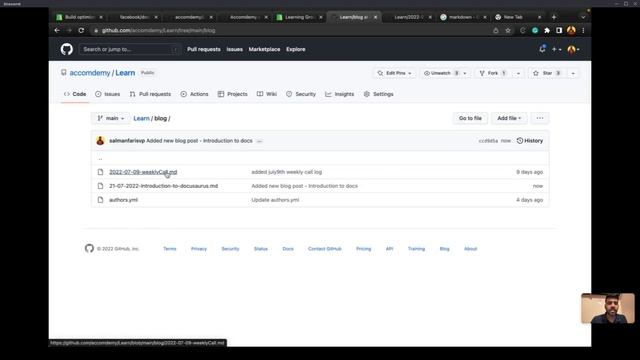
Task: Select the Issues repository tab
Action: [108, 94]
